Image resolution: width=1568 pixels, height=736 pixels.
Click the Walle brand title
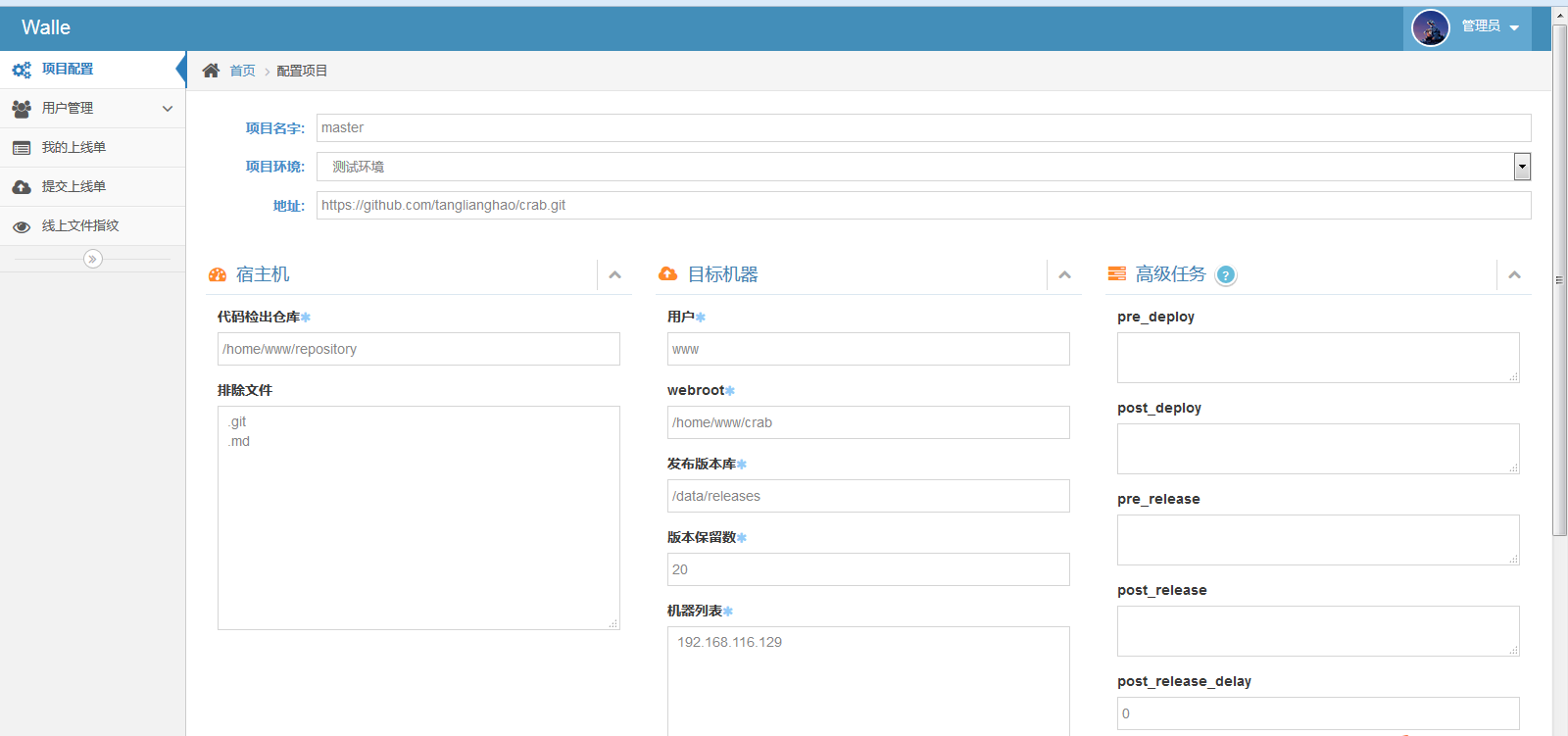click(46, 27)
